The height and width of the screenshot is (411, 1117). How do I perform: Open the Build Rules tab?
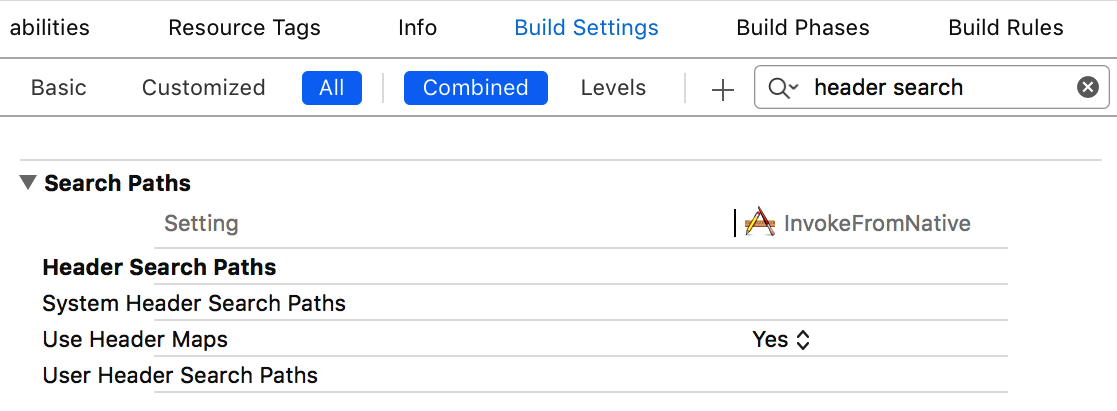[1005, 28]
